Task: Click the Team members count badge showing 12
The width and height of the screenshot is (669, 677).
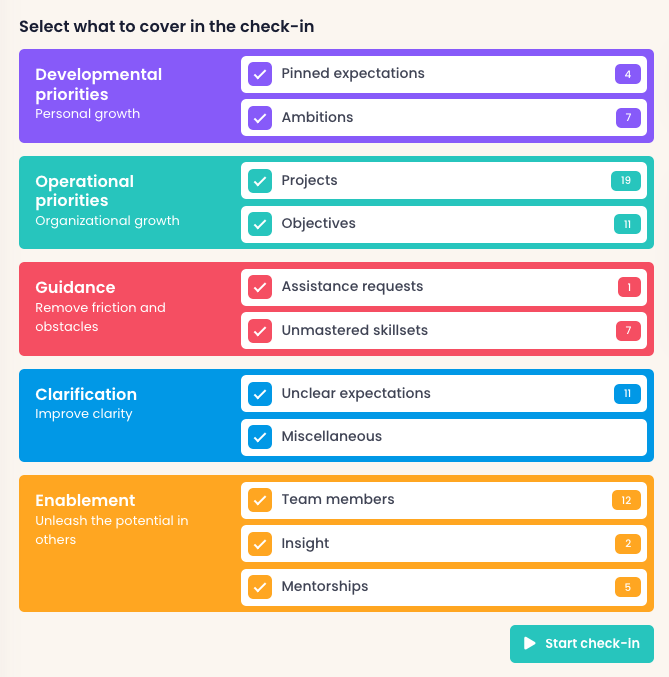Action: tap(626, 500)
